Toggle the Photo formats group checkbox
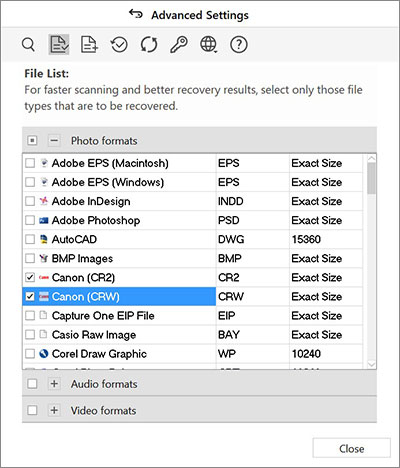 [x=32, y=141]
